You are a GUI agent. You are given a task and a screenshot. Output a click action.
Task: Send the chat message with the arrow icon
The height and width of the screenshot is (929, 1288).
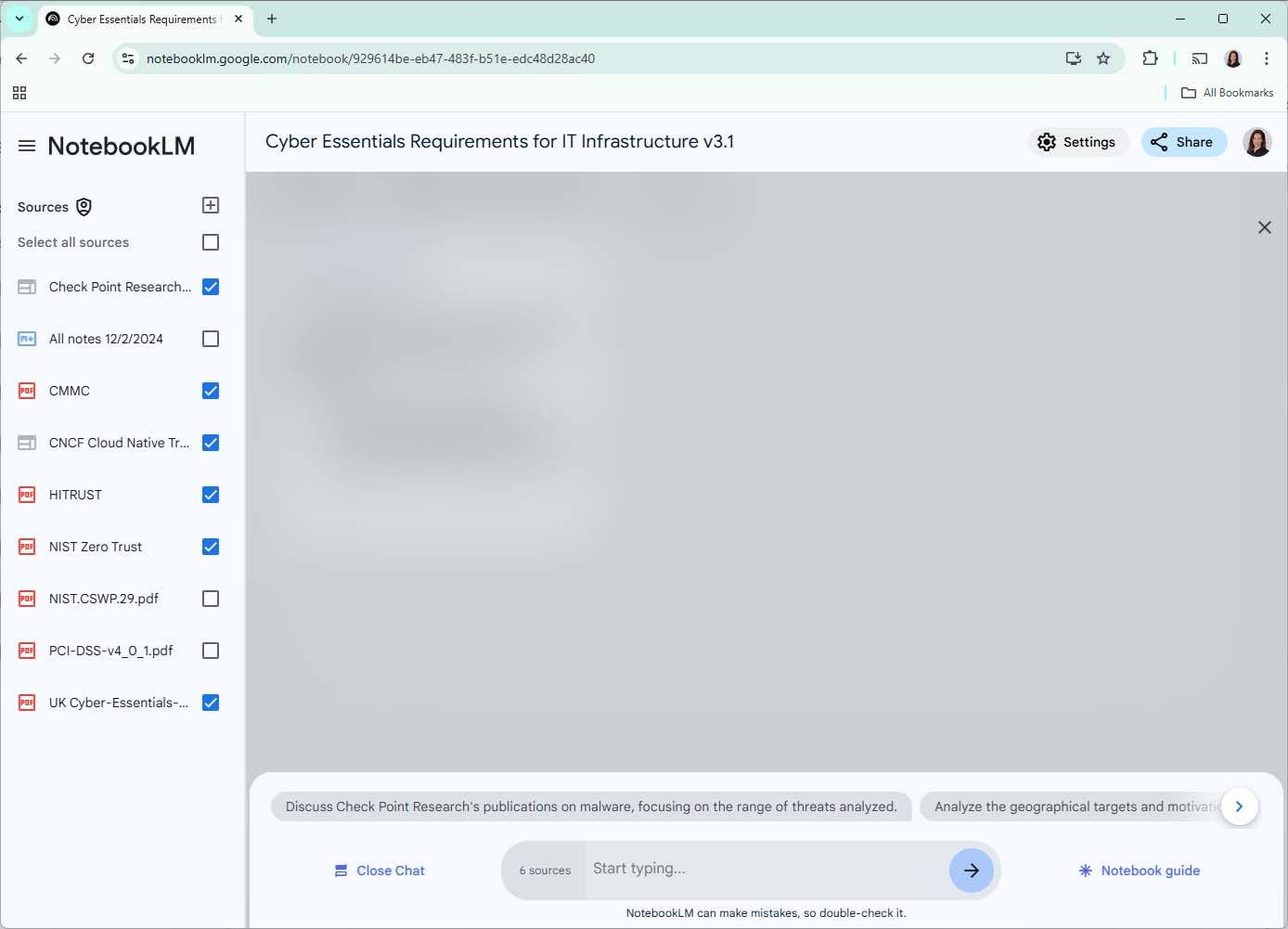click(971, 870)
